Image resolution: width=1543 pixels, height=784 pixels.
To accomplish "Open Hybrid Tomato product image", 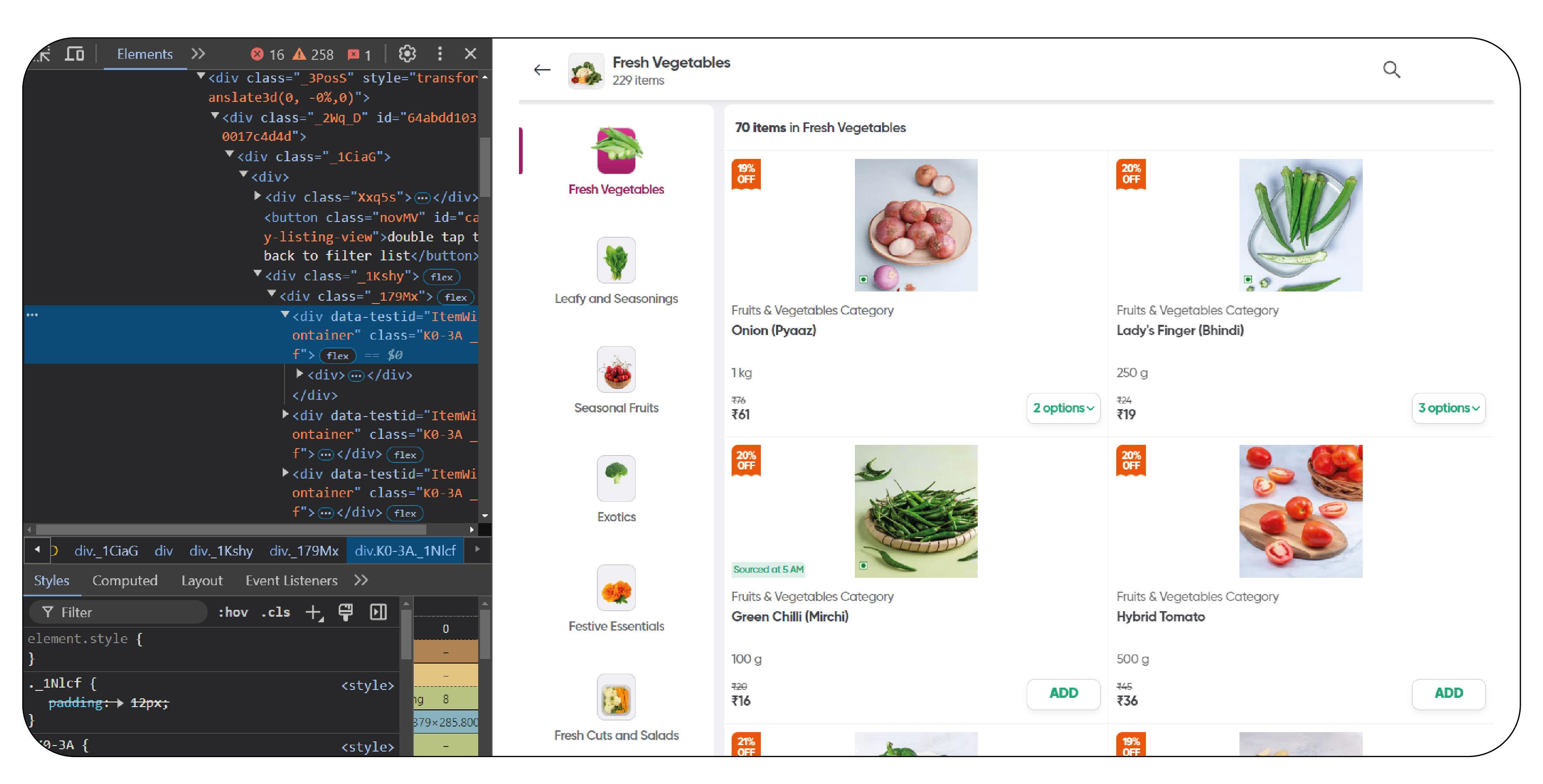I will coord(1300,511).
